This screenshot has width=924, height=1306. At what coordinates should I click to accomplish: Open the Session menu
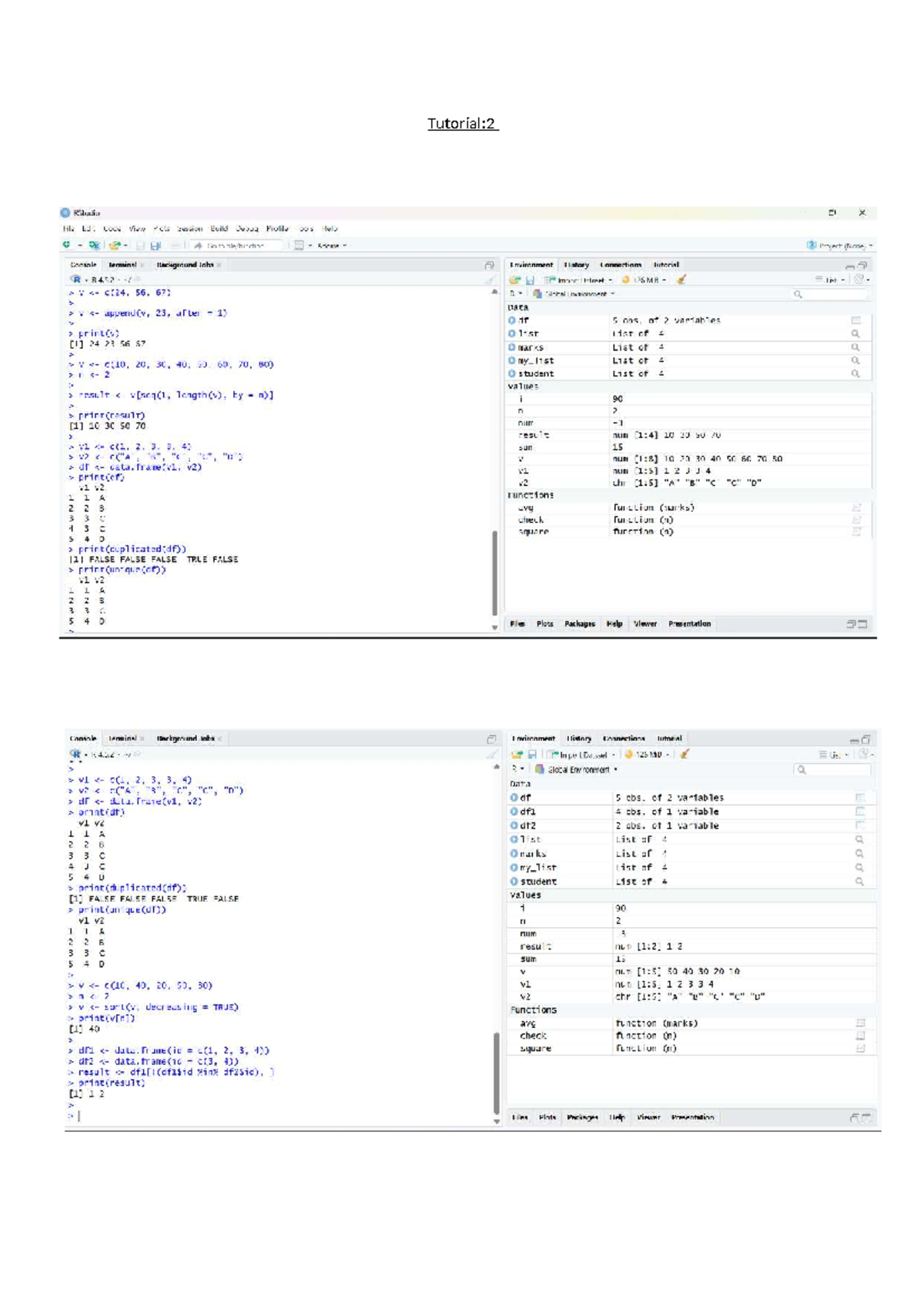189,229
